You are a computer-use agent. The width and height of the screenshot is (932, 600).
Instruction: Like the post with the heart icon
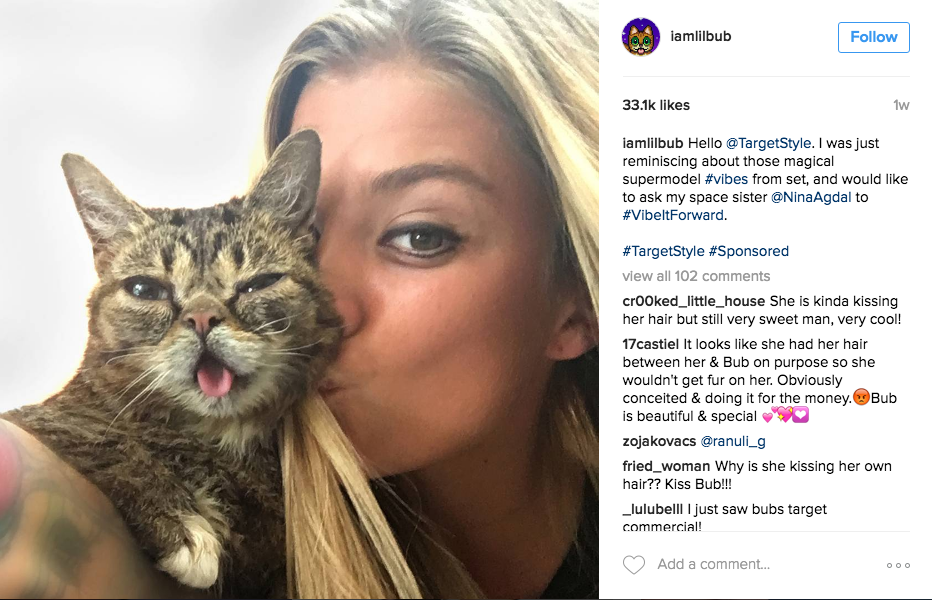point(634,564)
